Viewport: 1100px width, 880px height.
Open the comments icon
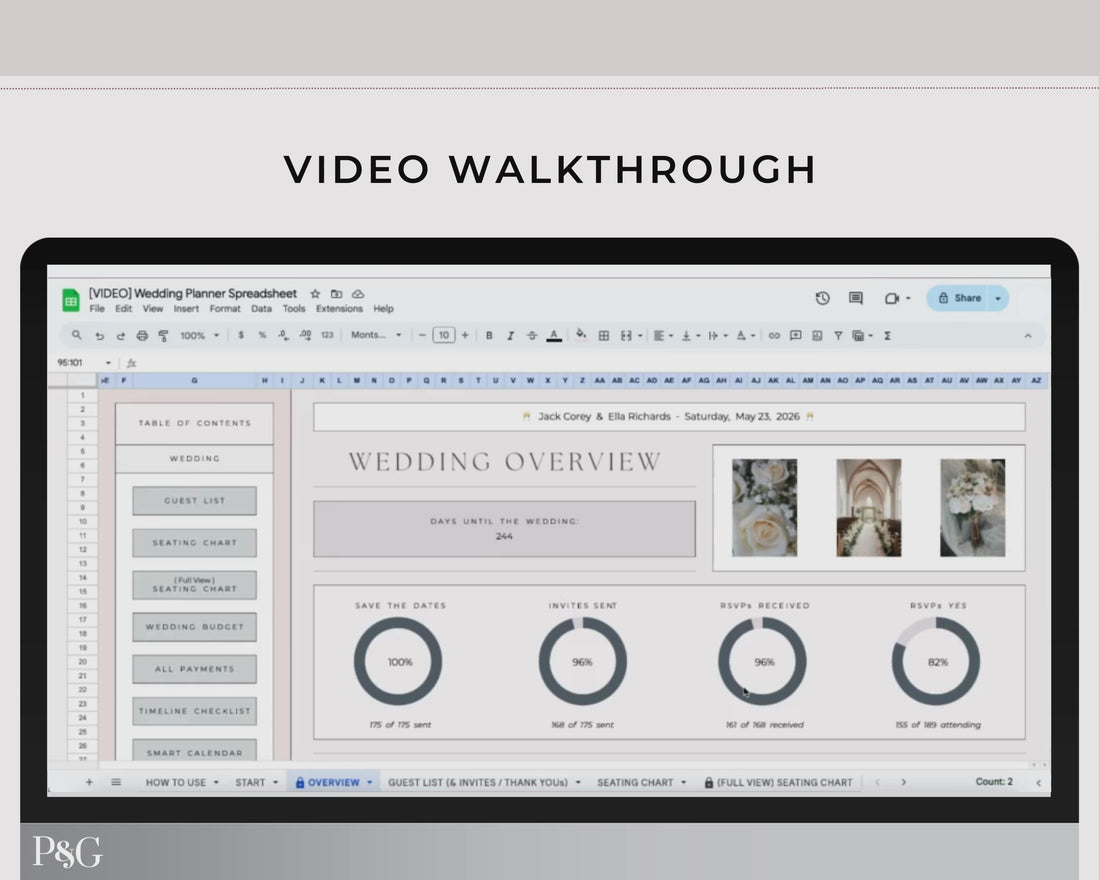click(x=856, y=298)
